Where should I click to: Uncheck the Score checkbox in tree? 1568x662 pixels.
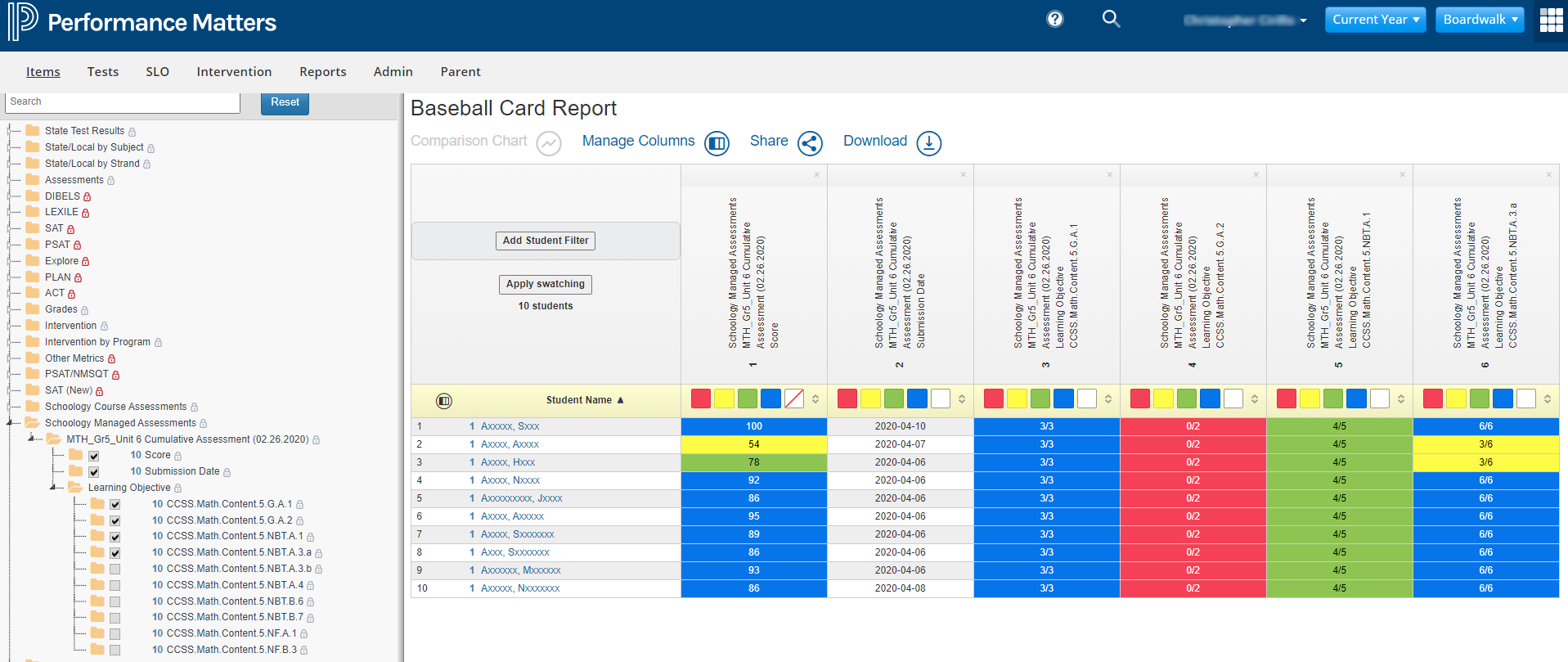click(94, 456)
